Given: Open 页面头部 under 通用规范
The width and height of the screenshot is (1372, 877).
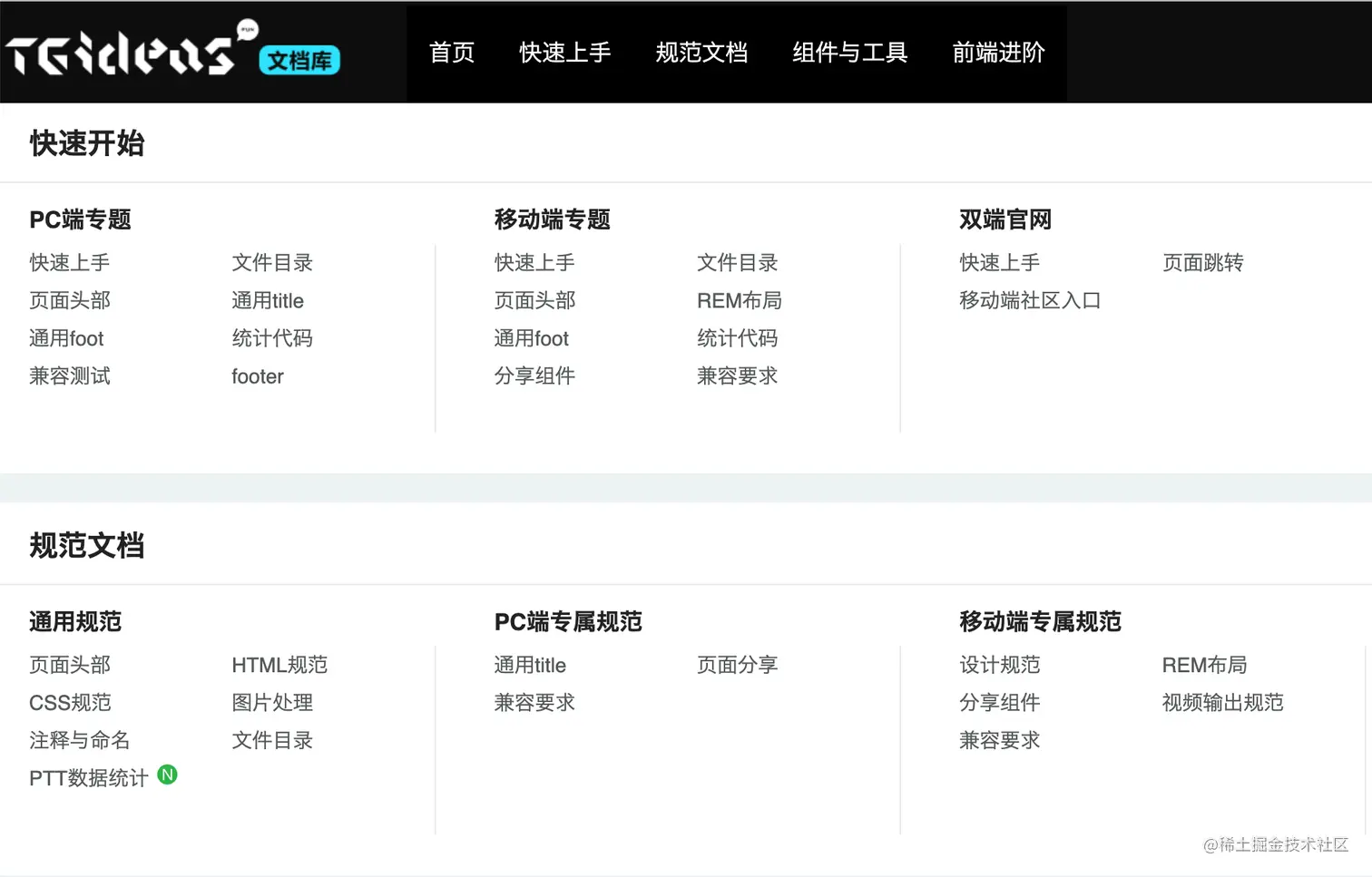Looking at the screenshot, I should point(70,665).
